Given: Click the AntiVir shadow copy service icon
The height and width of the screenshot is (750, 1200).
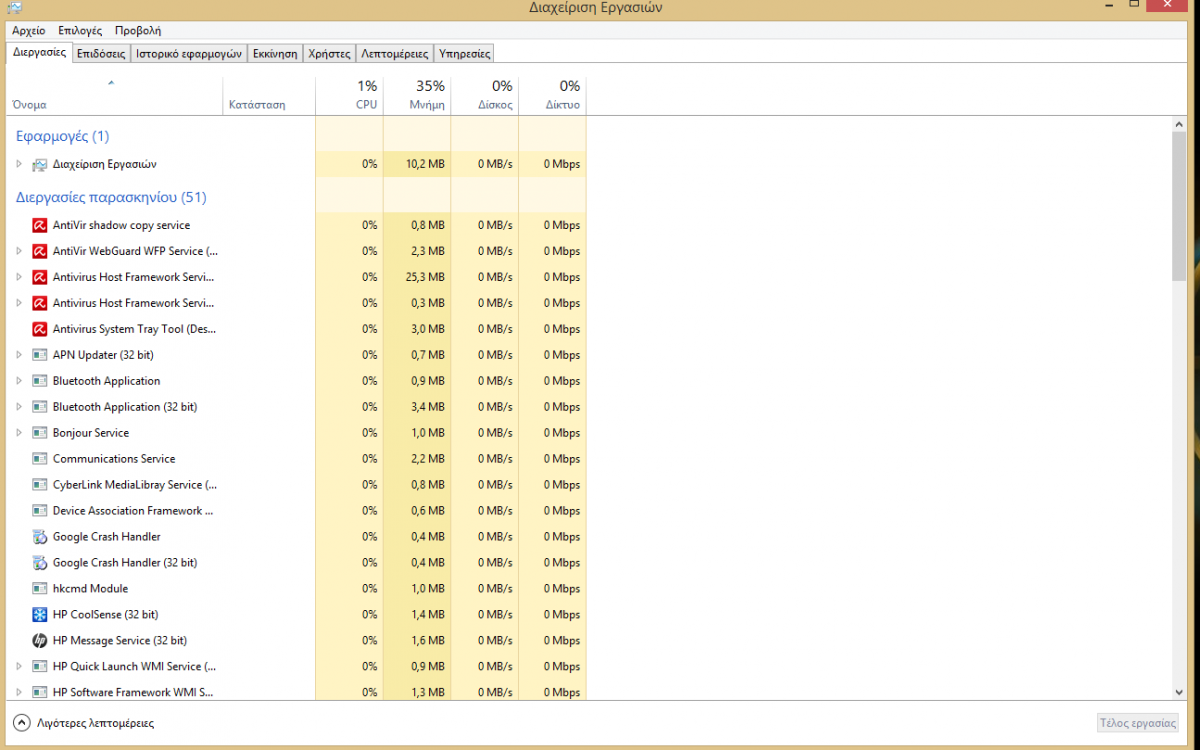Looking at the screenshot, I should tap(40, 225).
